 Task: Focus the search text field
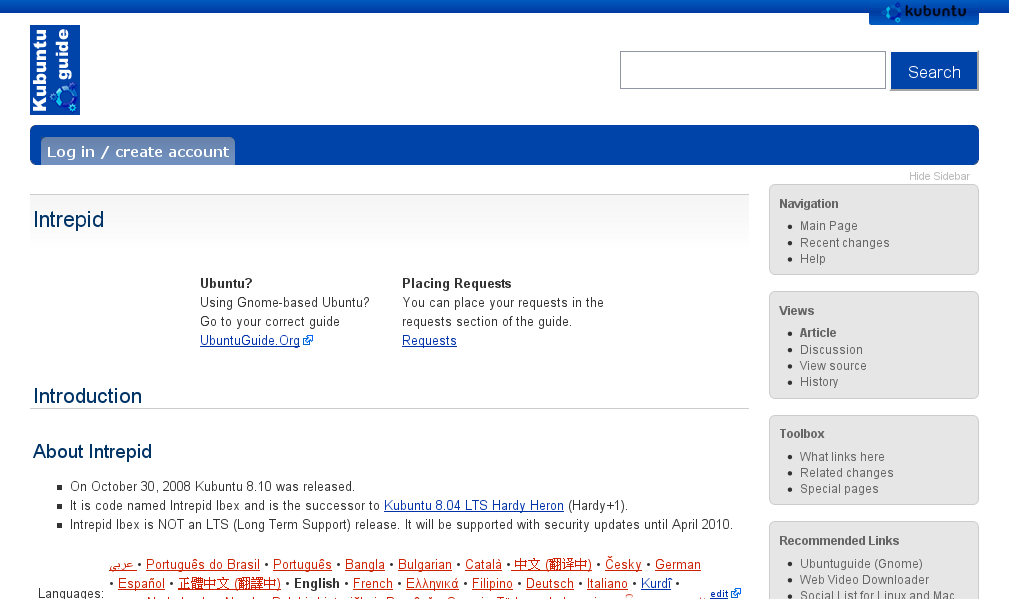(x=752, y=70)
